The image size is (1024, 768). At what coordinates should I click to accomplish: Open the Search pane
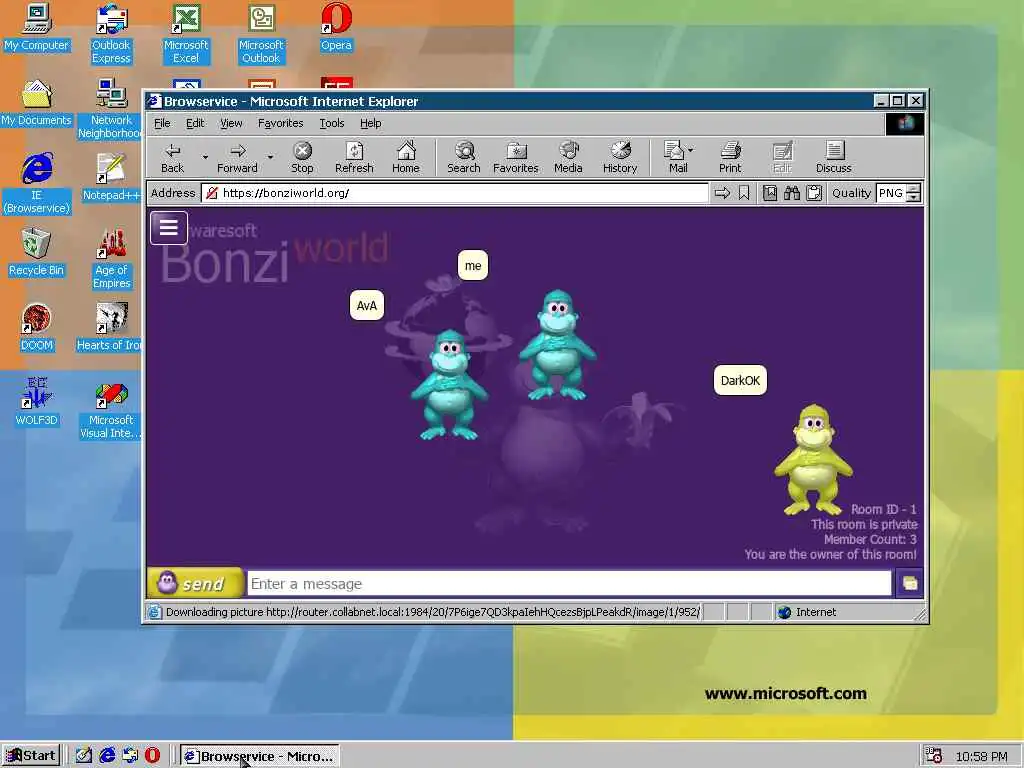(x=464, y=157)
